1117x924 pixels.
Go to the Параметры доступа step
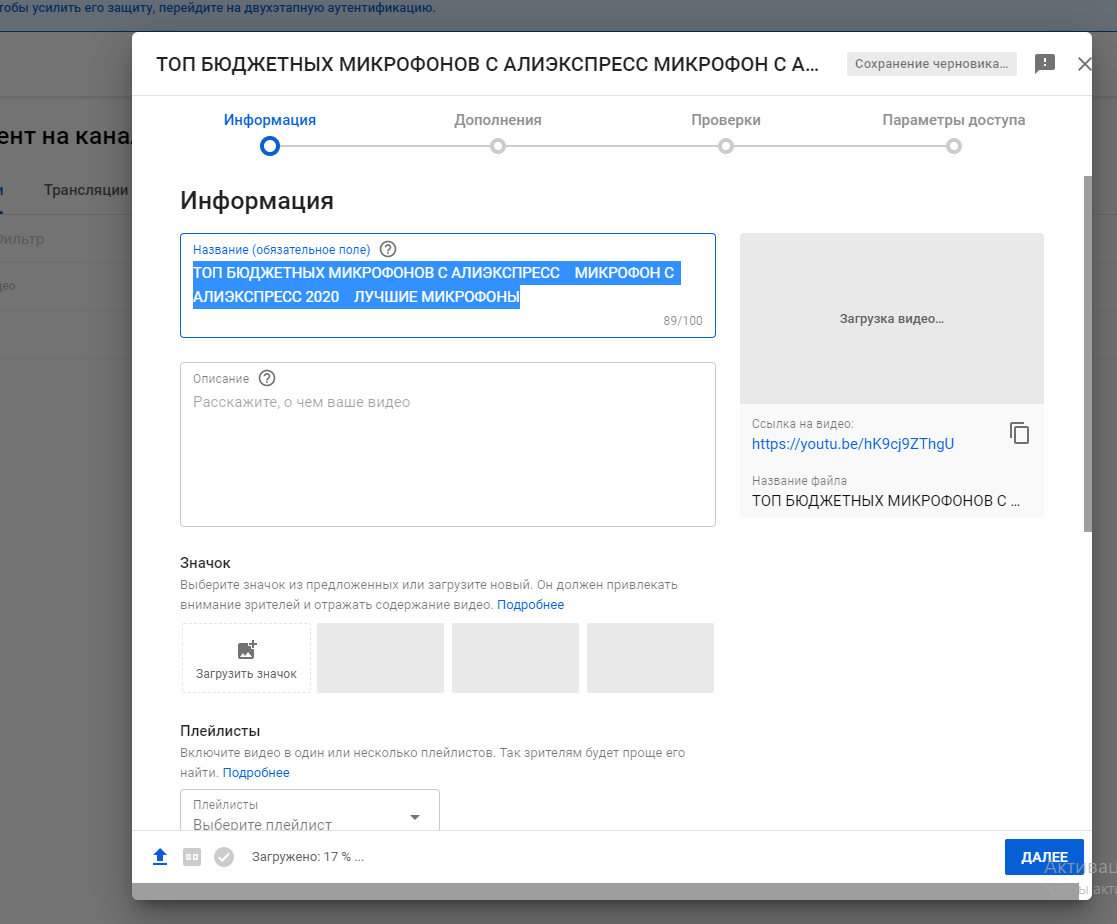(x=954, y=133)
